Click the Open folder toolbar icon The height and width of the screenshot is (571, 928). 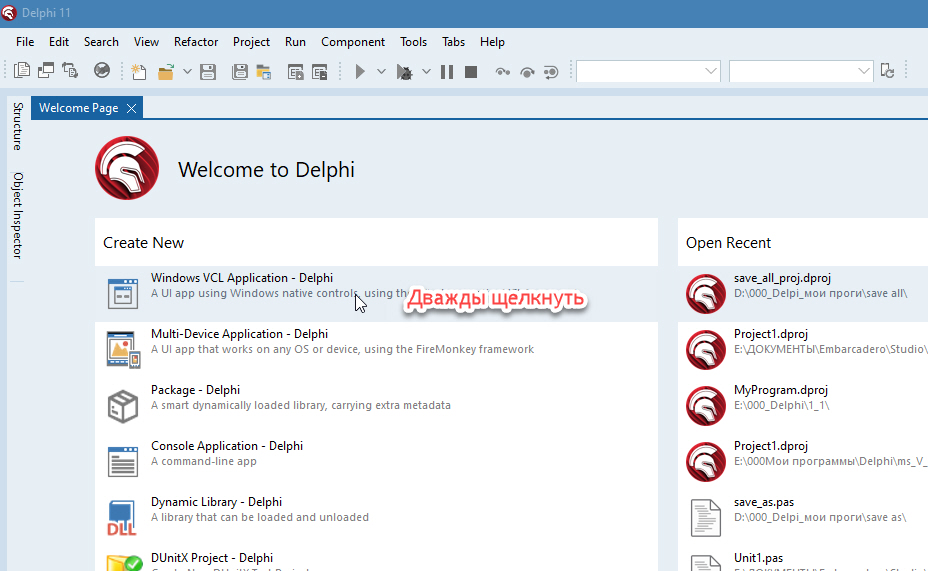(166, 72)
